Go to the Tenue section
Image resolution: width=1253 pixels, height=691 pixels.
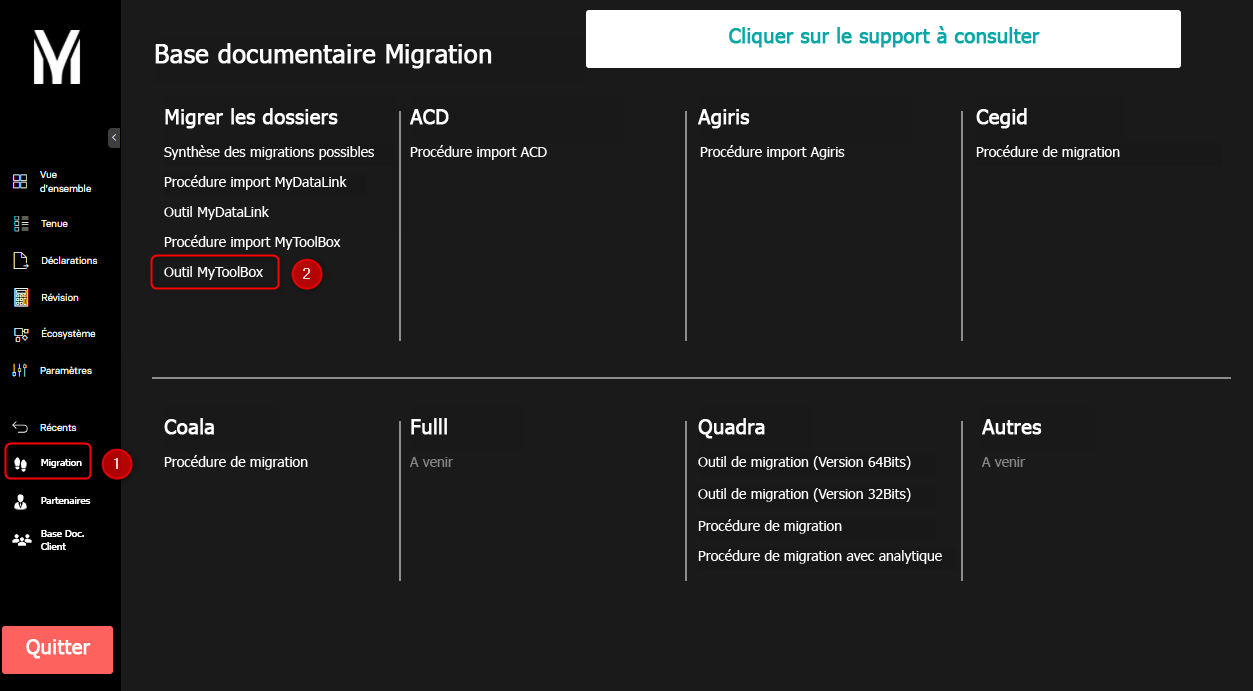coord(54,224)
